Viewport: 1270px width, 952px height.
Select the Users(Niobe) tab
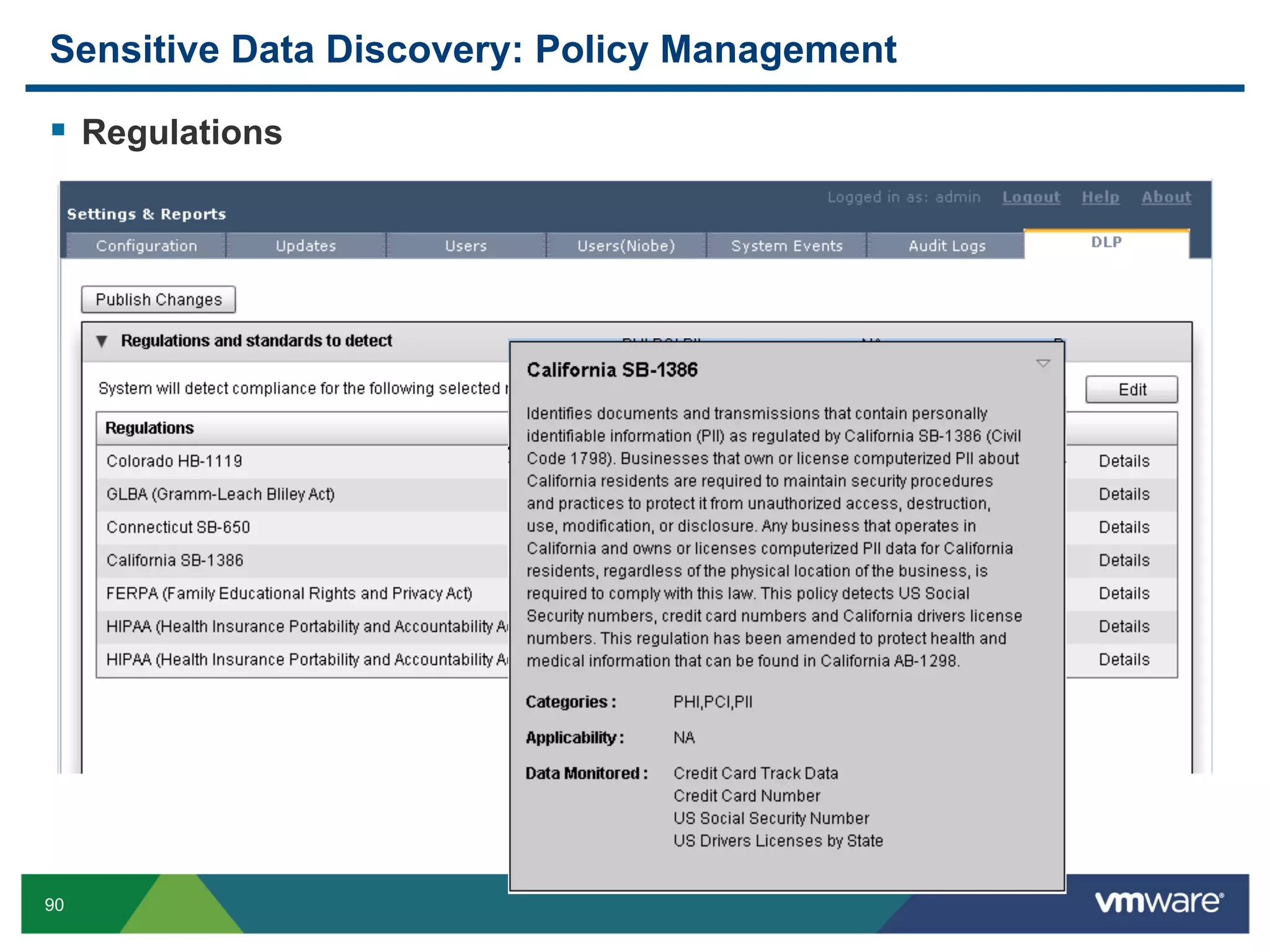pos(626,246)
